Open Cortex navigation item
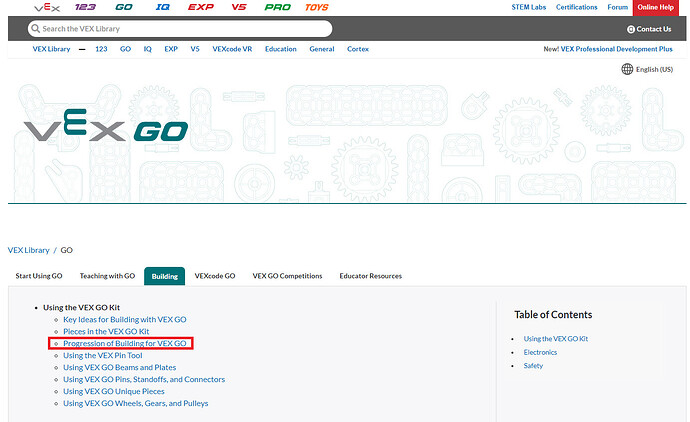 click(x=358, y=49)
